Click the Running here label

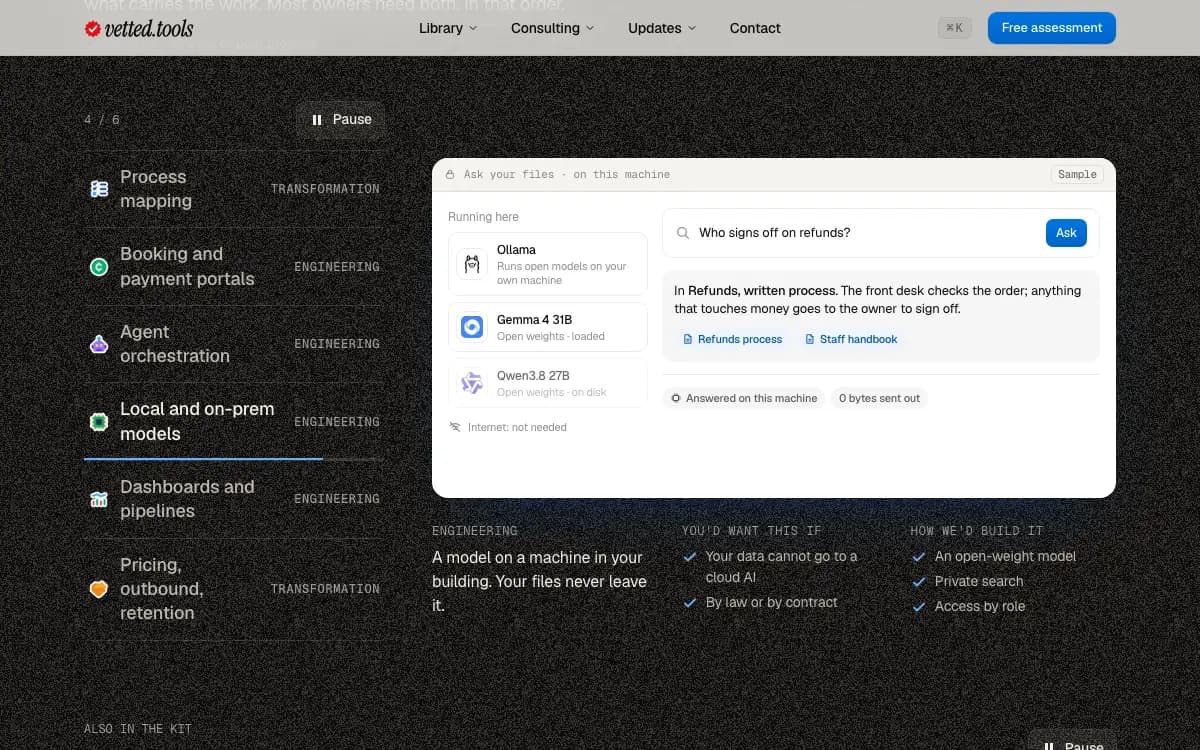pos(483,217)
